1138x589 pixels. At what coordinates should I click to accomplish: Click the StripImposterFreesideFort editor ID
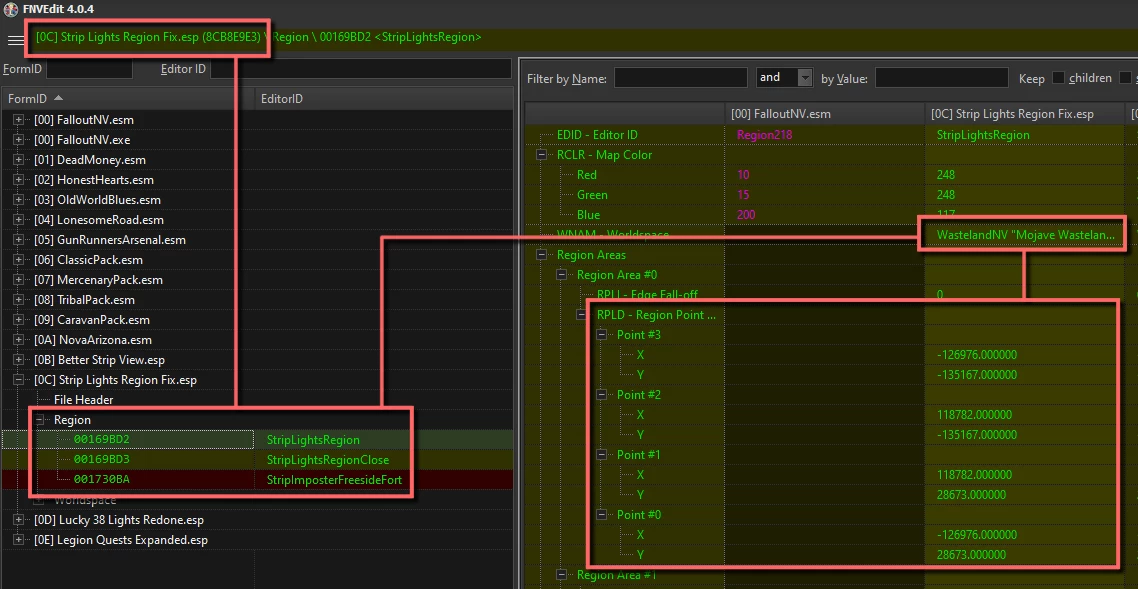pyautogui.click(x=334, y=479)
